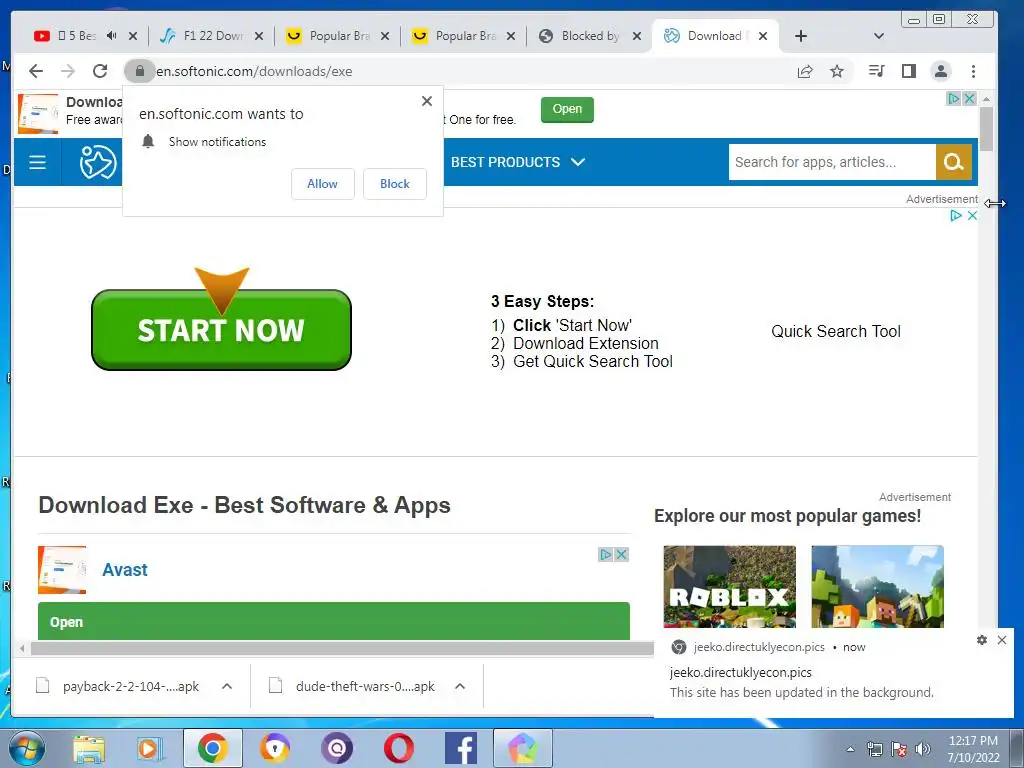Expand the tab search dropdown

click(x=878, y=36)
